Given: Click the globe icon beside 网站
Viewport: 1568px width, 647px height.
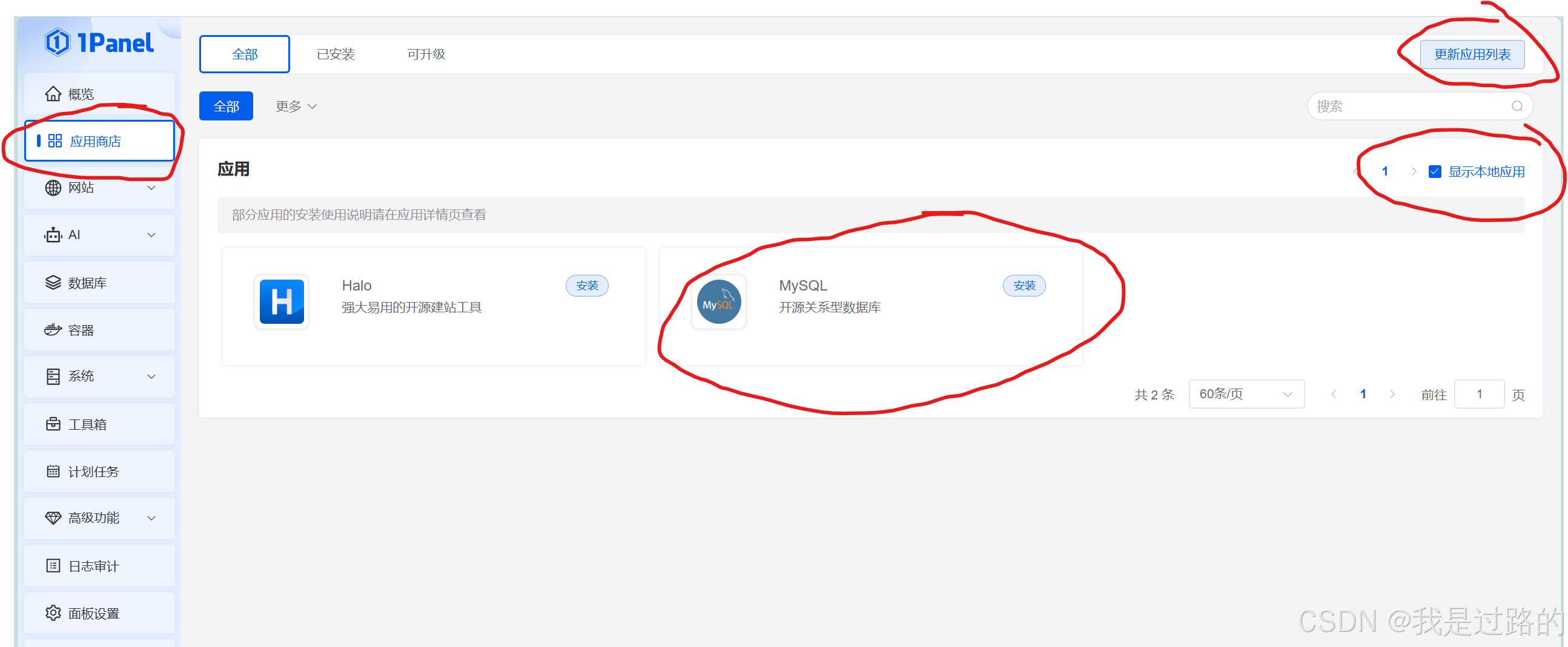Looking at the screenshot, I should pyautogui.click(x=53, y=188).
